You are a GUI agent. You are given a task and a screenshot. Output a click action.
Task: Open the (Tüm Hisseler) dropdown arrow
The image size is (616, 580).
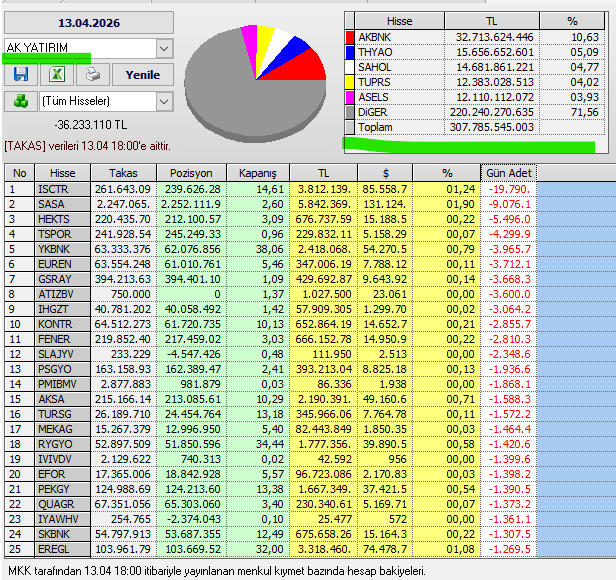[164, 102]
